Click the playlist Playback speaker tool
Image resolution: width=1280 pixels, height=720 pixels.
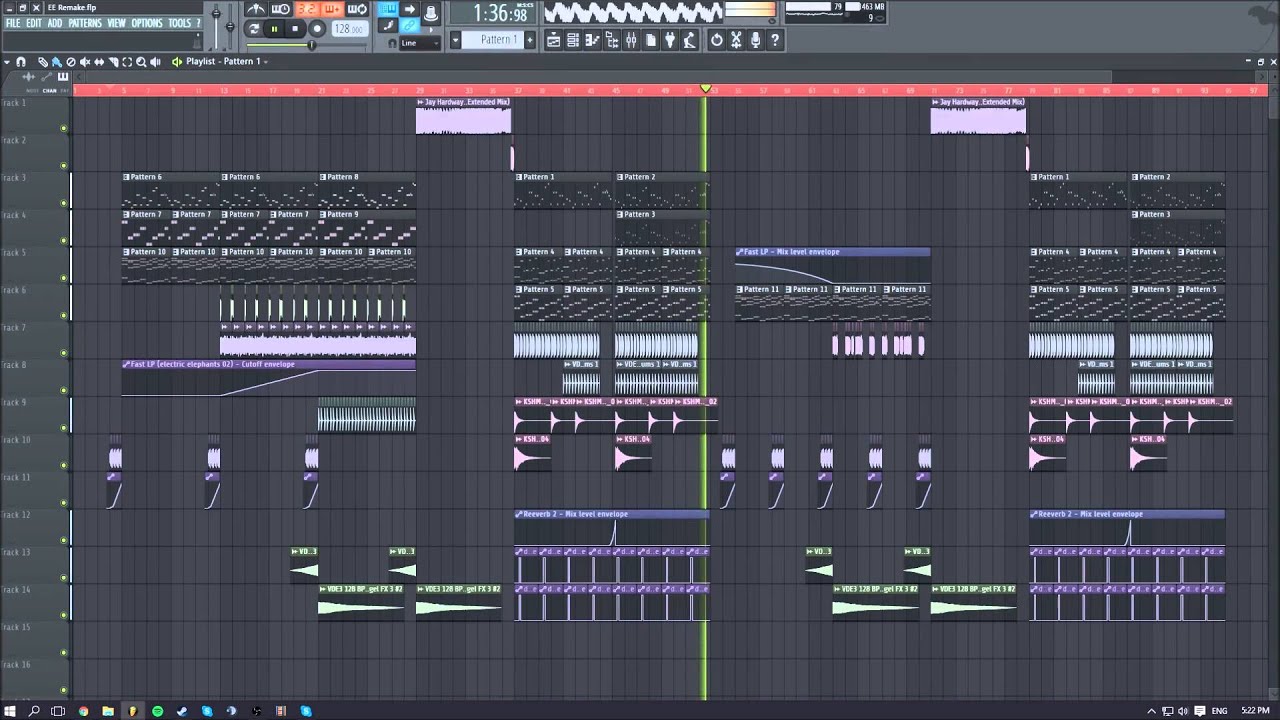pyautogui.click(x=155, y=62)
